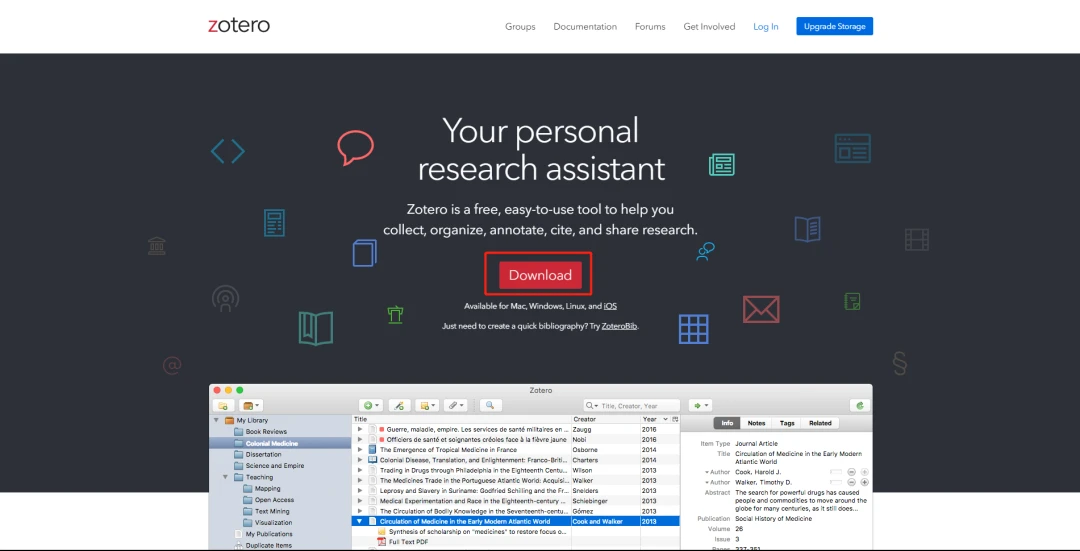Select the Open Access subcollection
Viewport: 1080px width, 551px height.
274,500
